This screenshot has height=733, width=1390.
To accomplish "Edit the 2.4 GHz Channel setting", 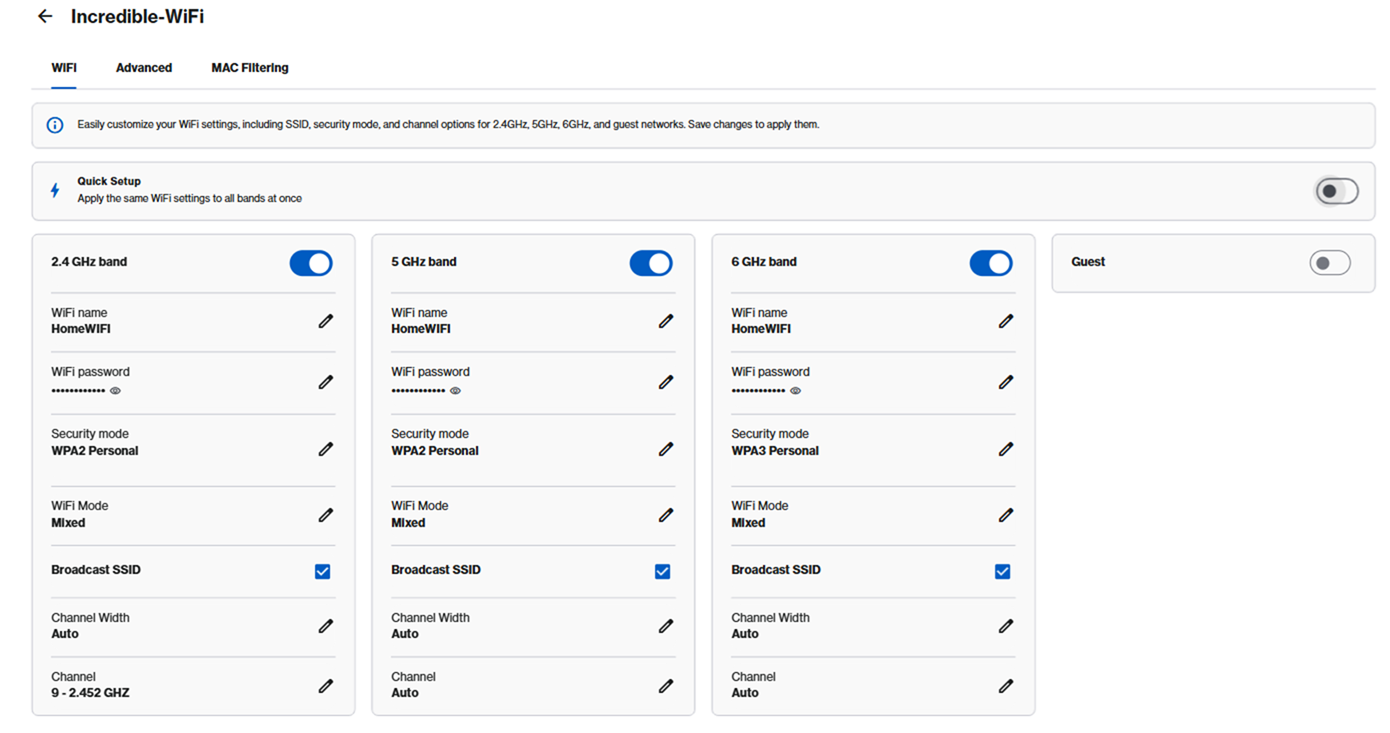I will click(x=325, y=685).
